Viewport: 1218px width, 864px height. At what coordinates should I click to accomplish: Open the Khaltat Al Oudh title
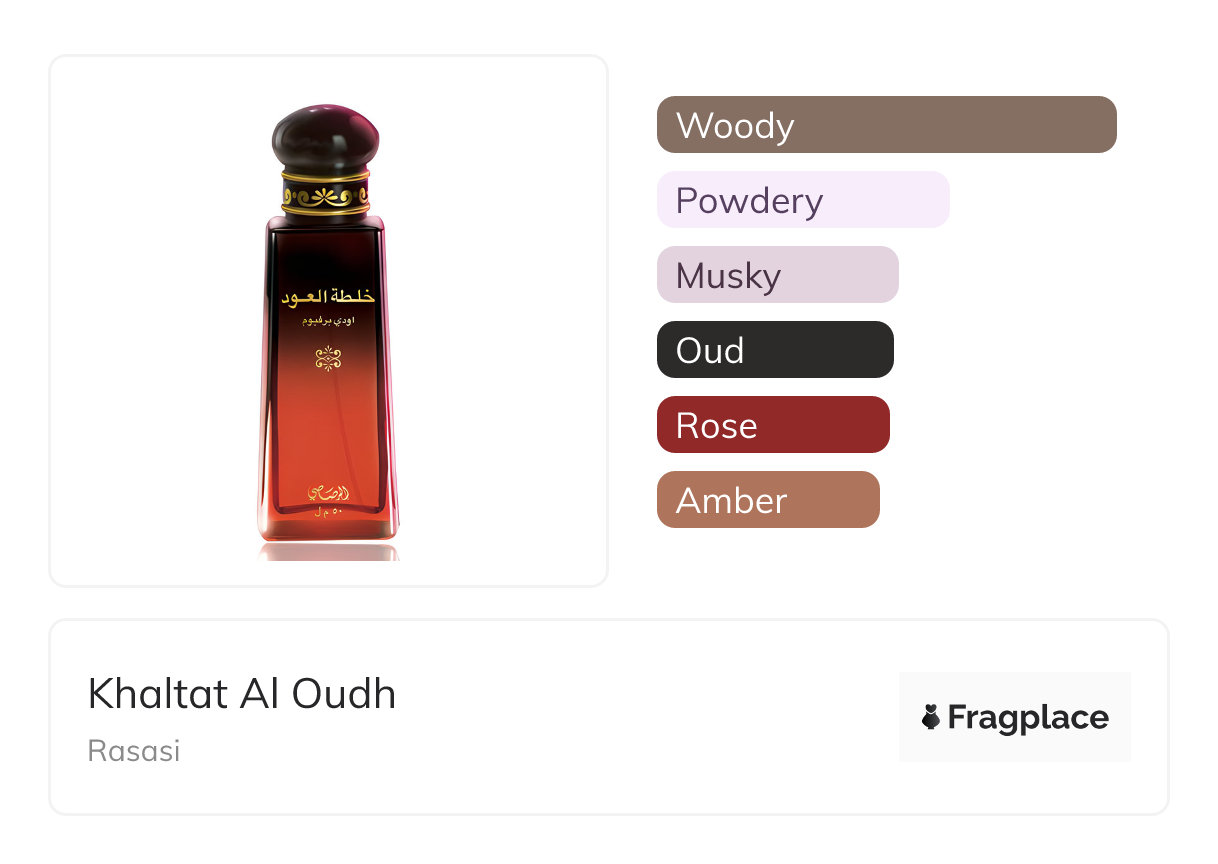coord(242,694)
